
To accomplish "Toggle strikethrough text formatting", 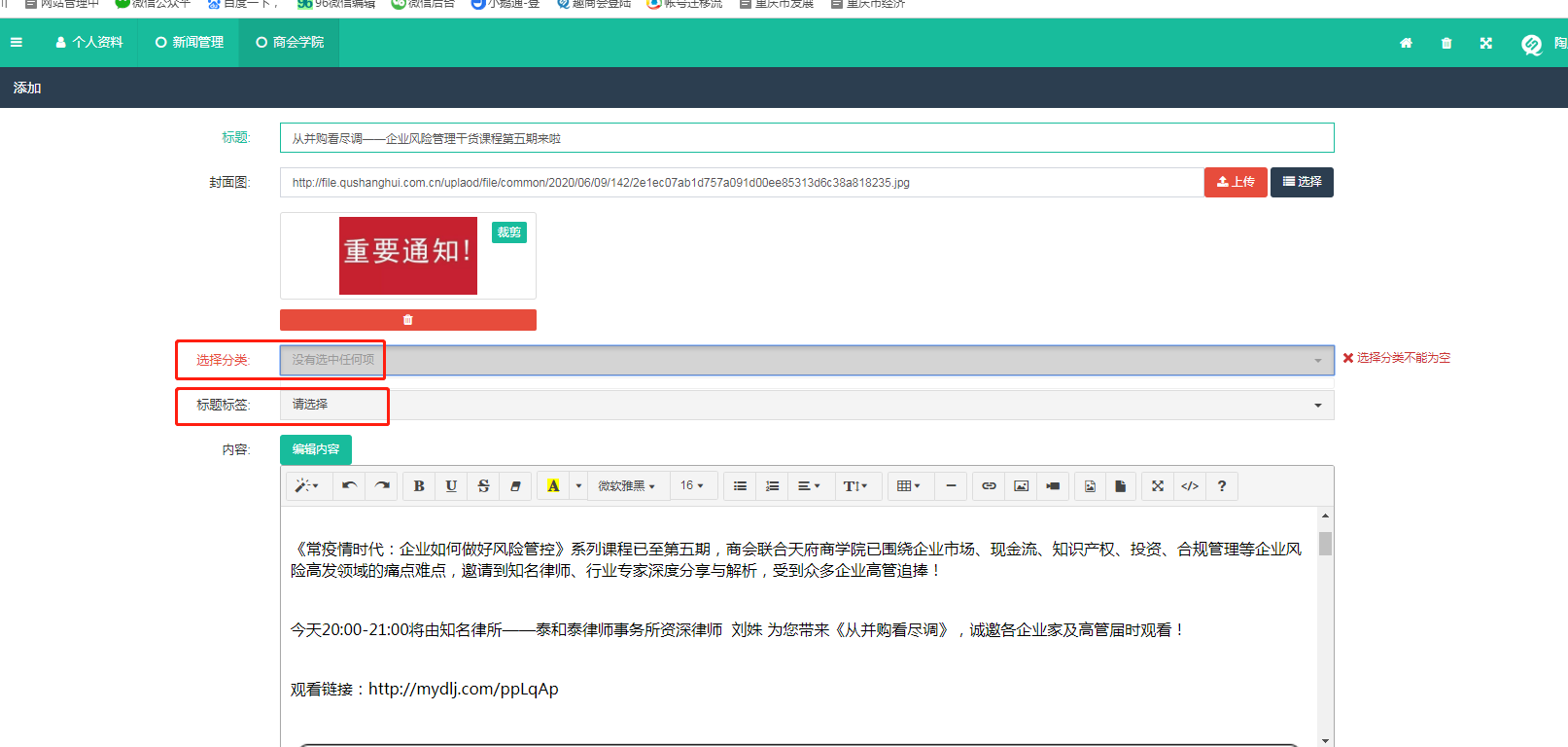I will tap(483, 486).
